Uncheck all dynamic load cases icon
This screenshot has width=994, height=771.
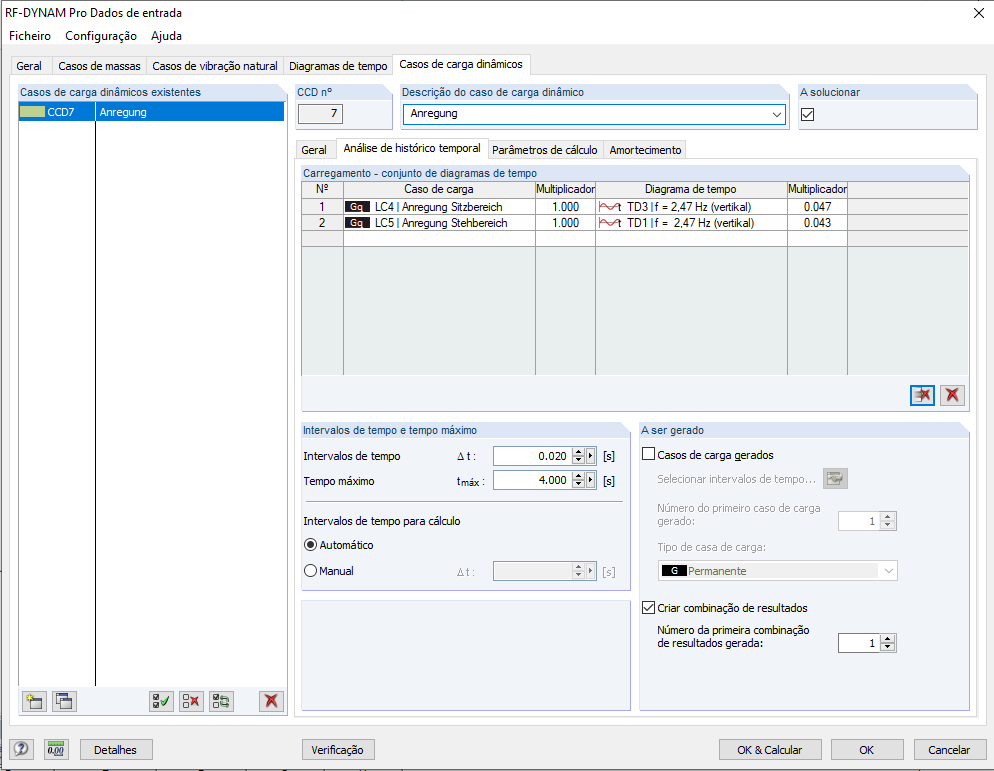[x=191, y=701]
